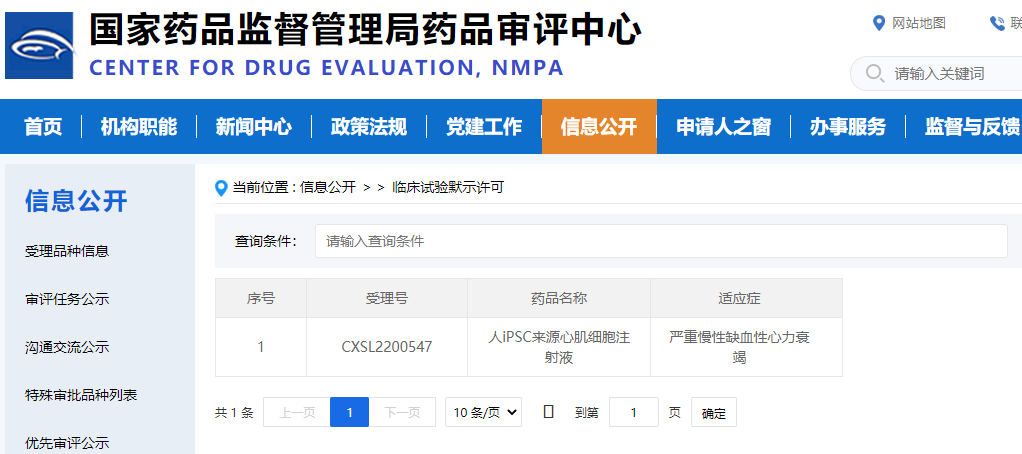Click the 严重慢性缺血性心力衰竭 indication cell
The height and width of the screenshot is (454, 1022).
pyautogui.click(x=746, y=347)
